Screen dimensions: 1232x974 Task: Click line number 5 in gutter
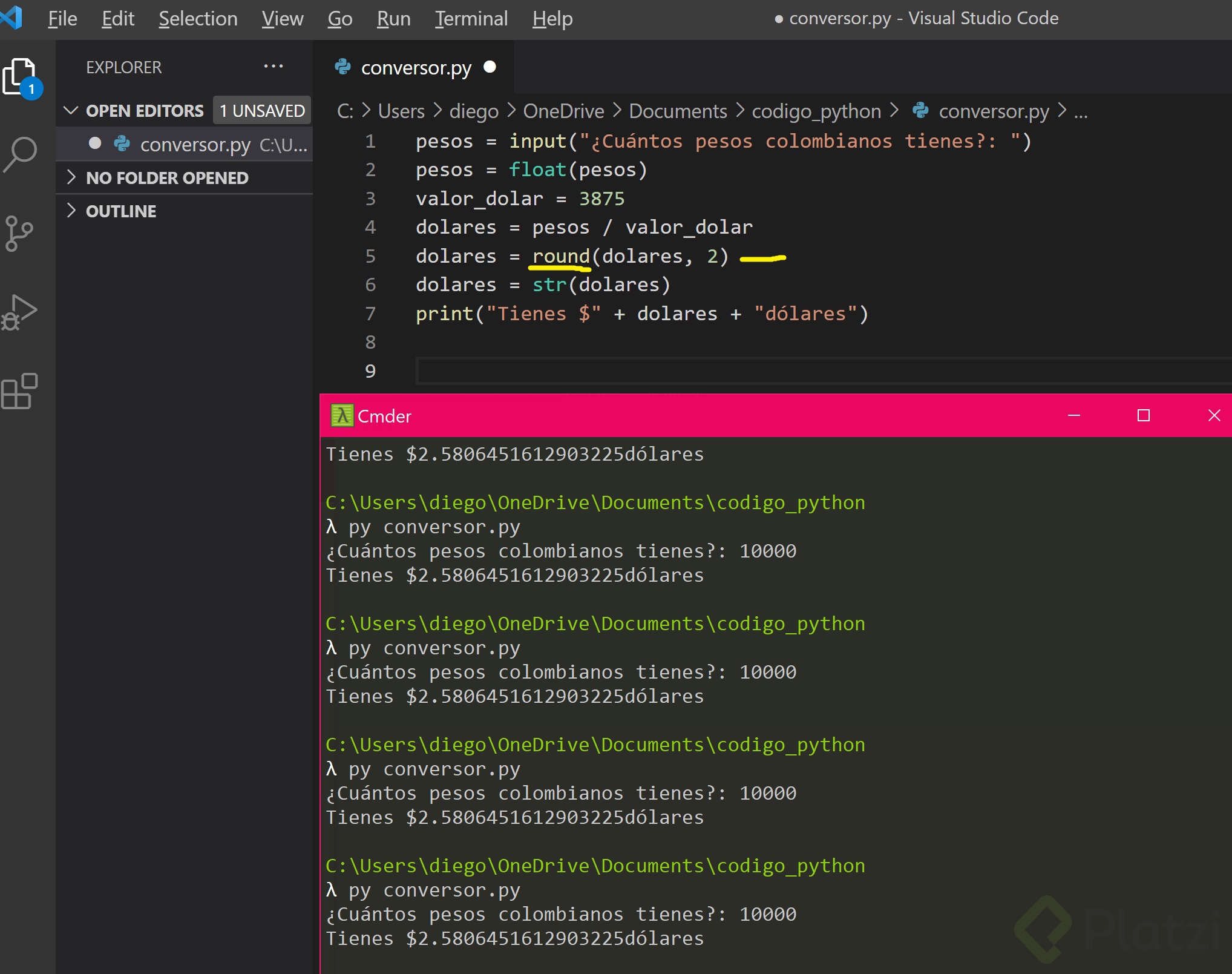pos(370,256)
